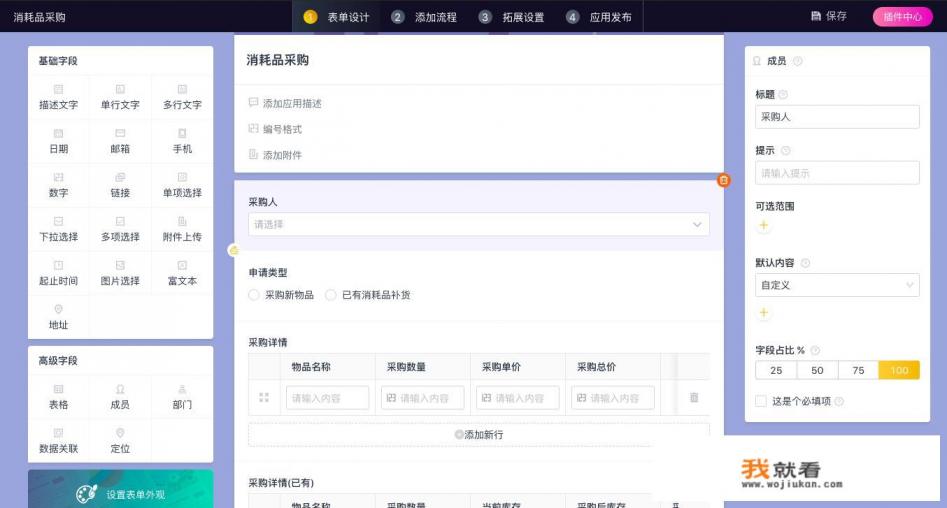This screenshot has width=947, height=508.
Task: Add the 数据关联 data link field
Action: point(58,441)
